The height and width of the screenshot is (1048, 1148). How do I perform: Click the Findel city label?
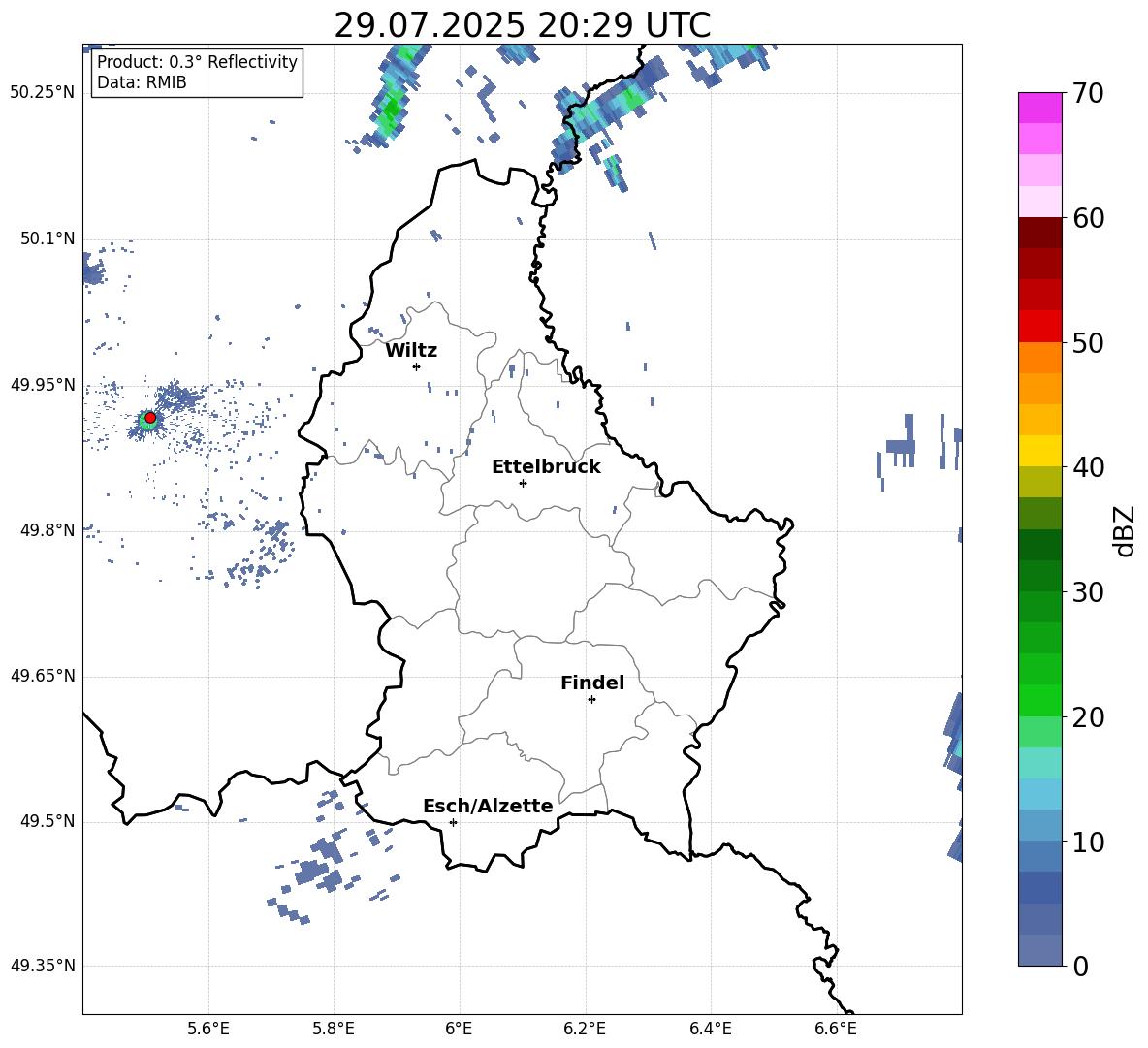click(x=592, y=683)
